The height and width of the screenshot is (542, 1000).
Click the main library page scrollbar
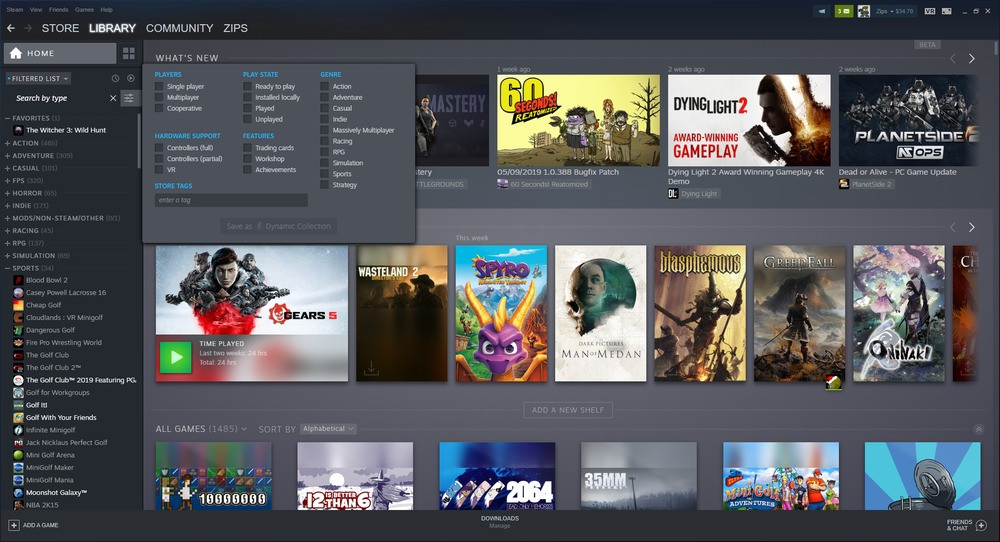pyautogui.click(x=996, y=48)
